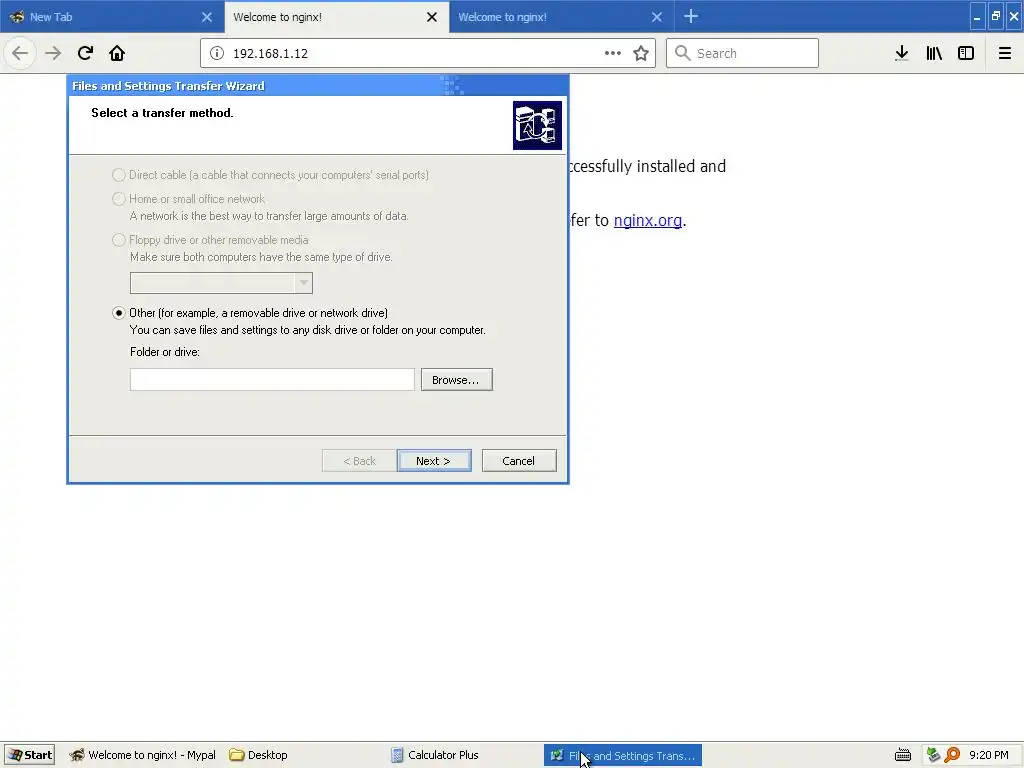Follow the nginx.org link
The height and width of the screenshot is (768, 1024).
coord(648,220)
